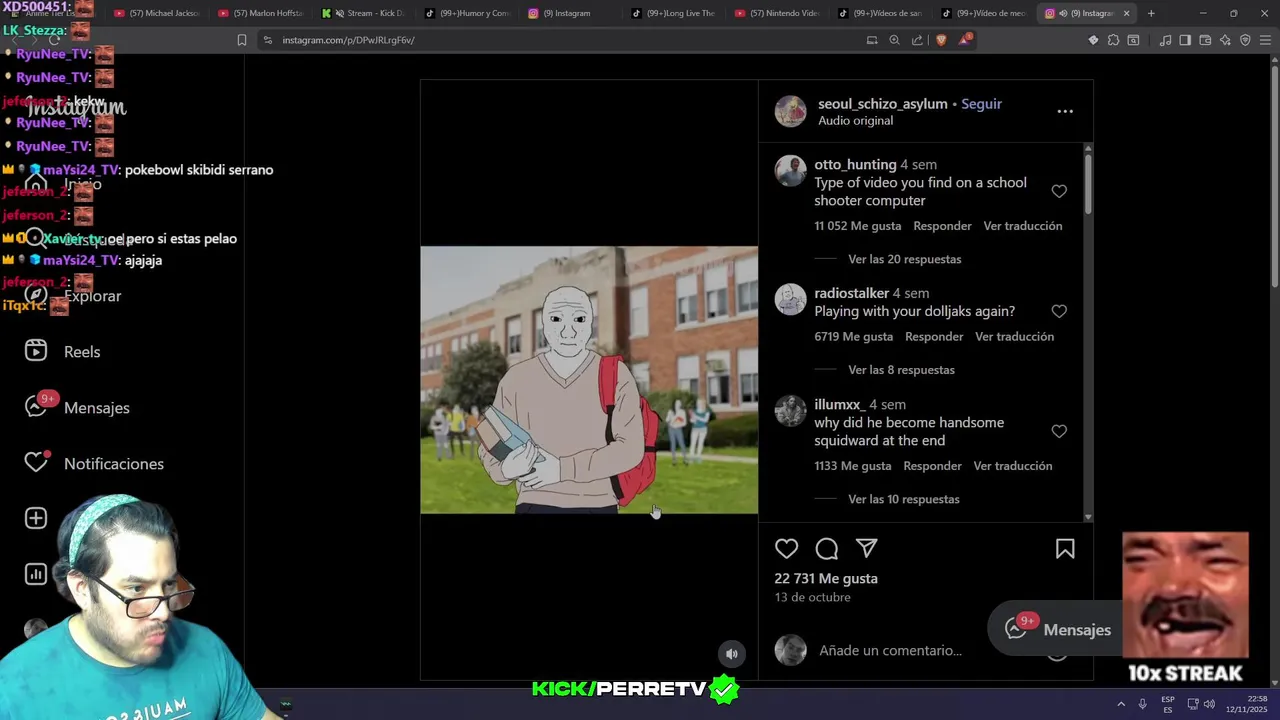Open the browser hamburger menu
The height and width of the screenshot is (720, 1280).
1266,40
